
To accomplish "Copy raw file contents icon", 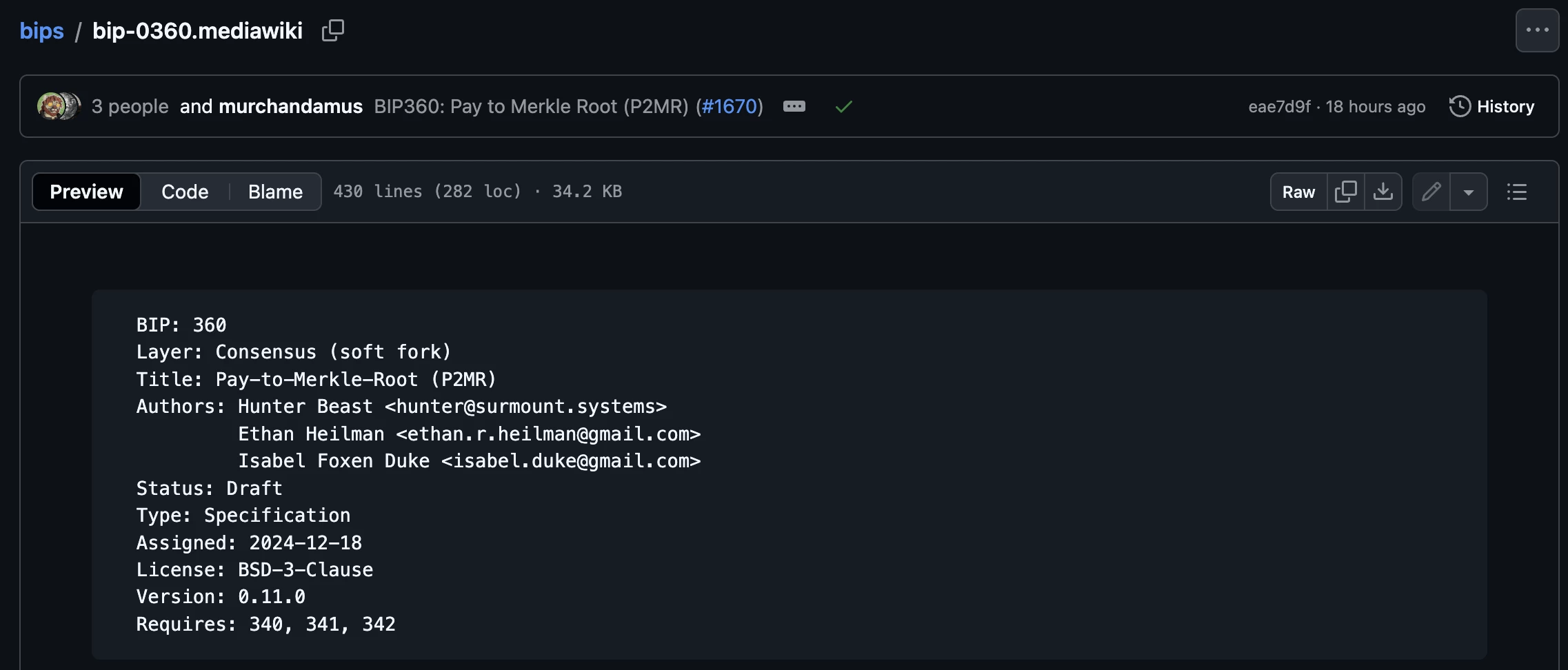I will pyautogui.click(x=1345, y=192).
